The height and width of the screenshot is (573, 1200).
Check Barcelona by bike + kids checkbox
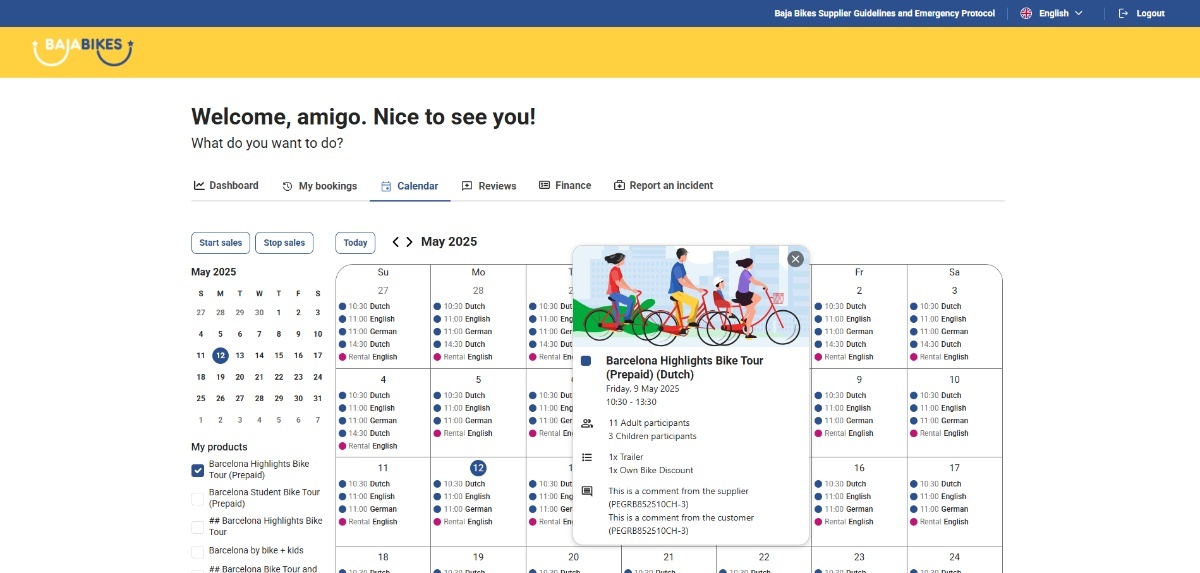coord(198,551)
